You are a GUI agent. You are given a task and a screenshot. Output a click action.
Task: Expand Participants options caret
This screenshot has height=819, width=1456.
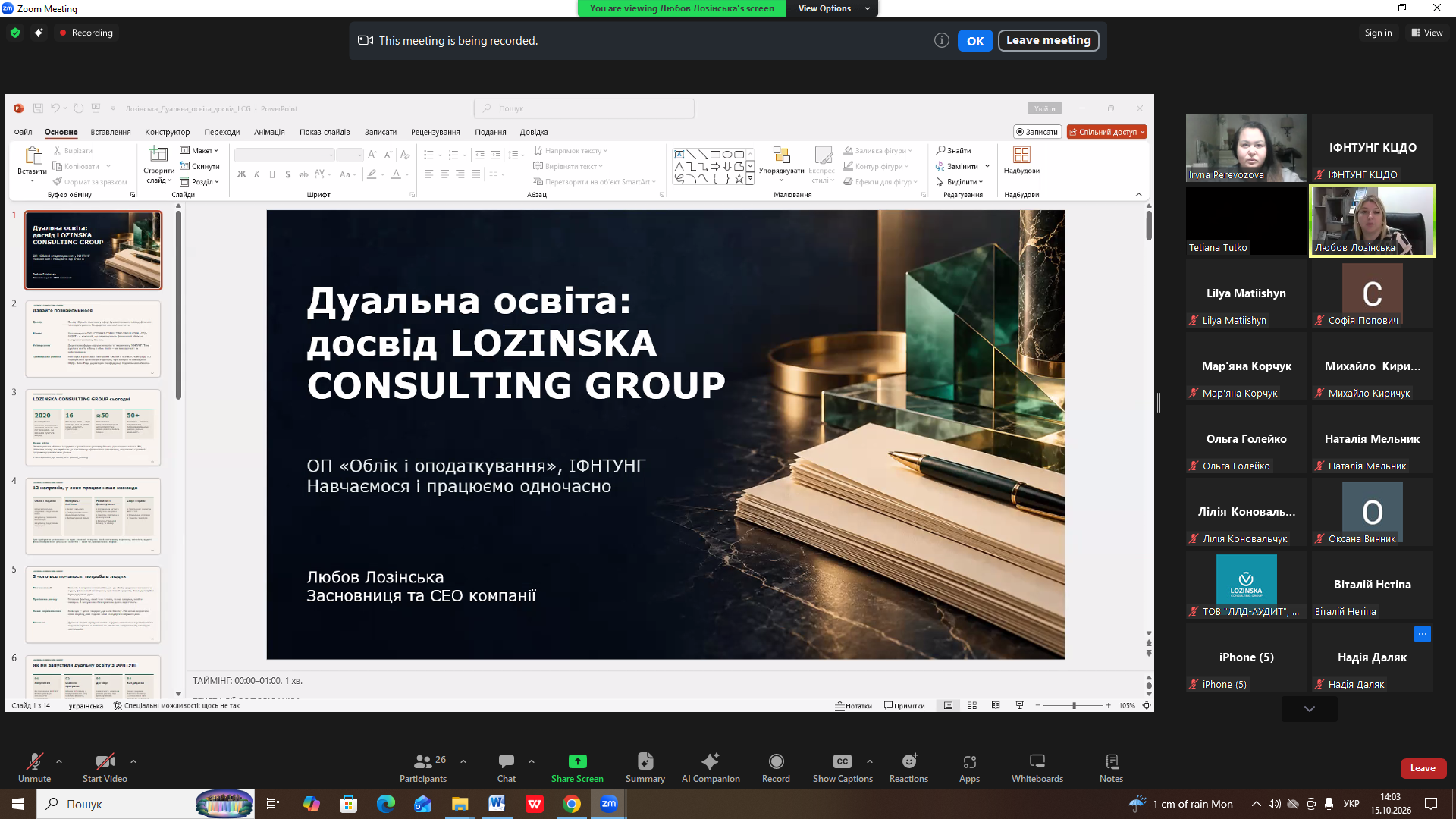point(463,761)
